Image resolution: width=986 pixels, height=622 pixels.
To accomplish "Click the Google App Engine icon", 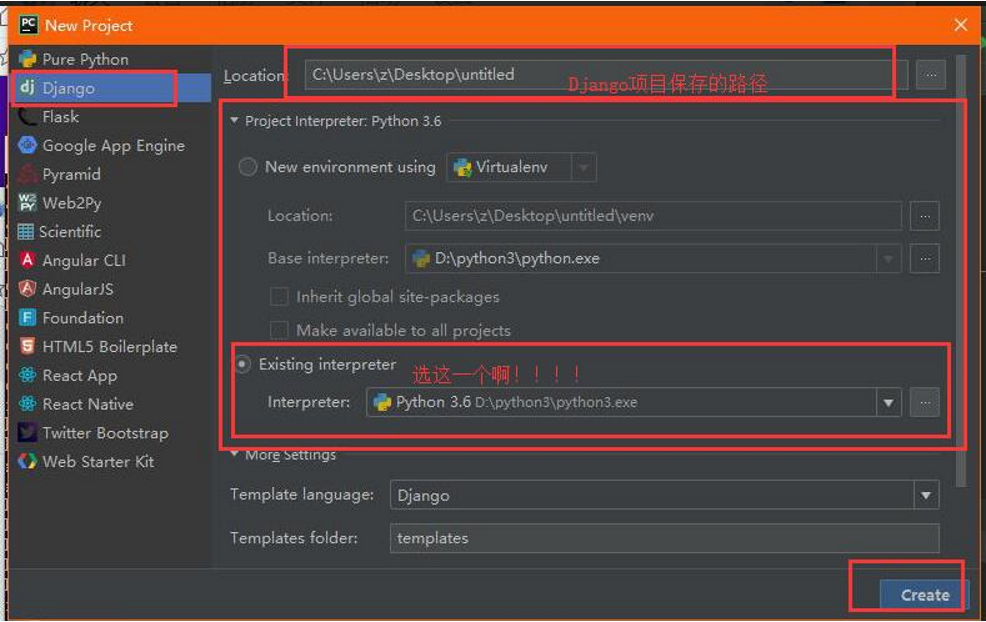I will point(27,145).
